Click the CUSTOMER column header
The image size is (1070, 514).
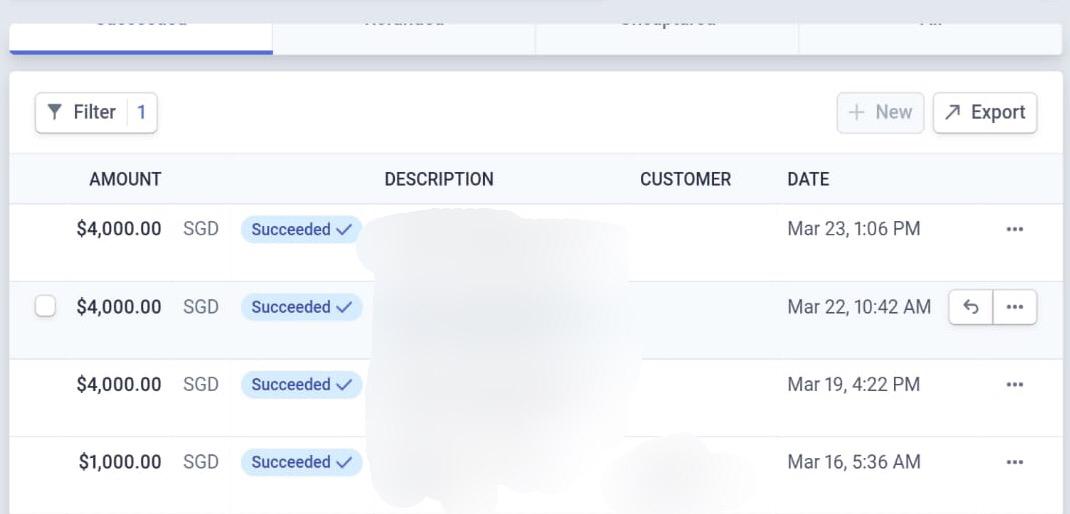point(685,179)
